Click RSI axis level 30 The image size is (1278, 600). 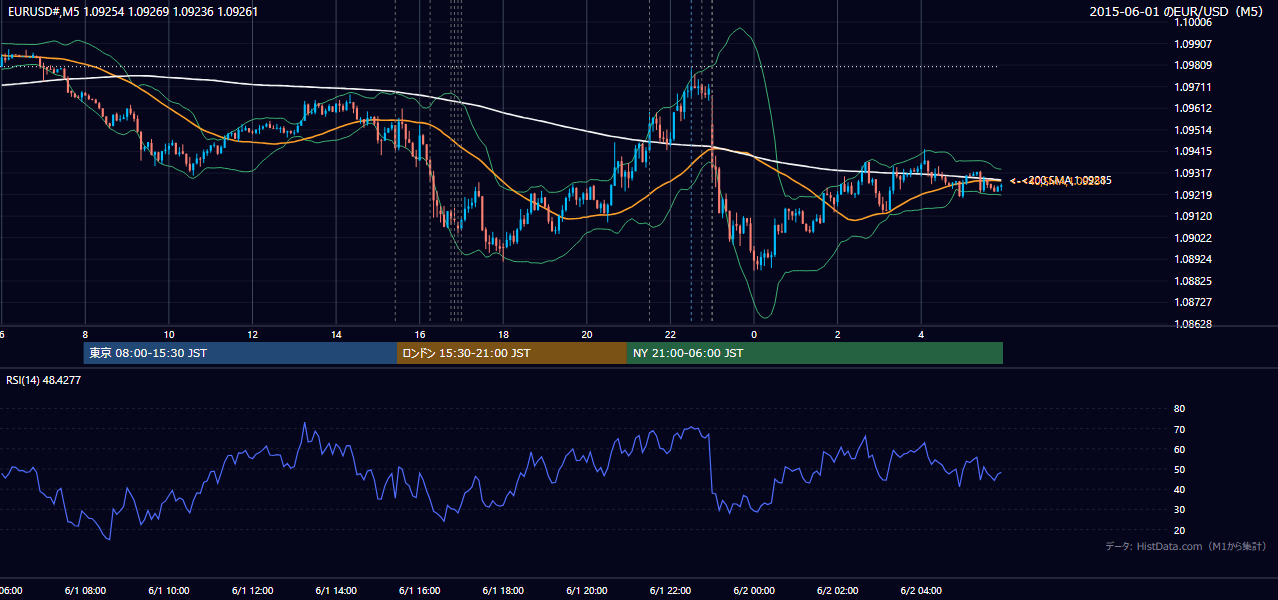(x=1179, y=510)
